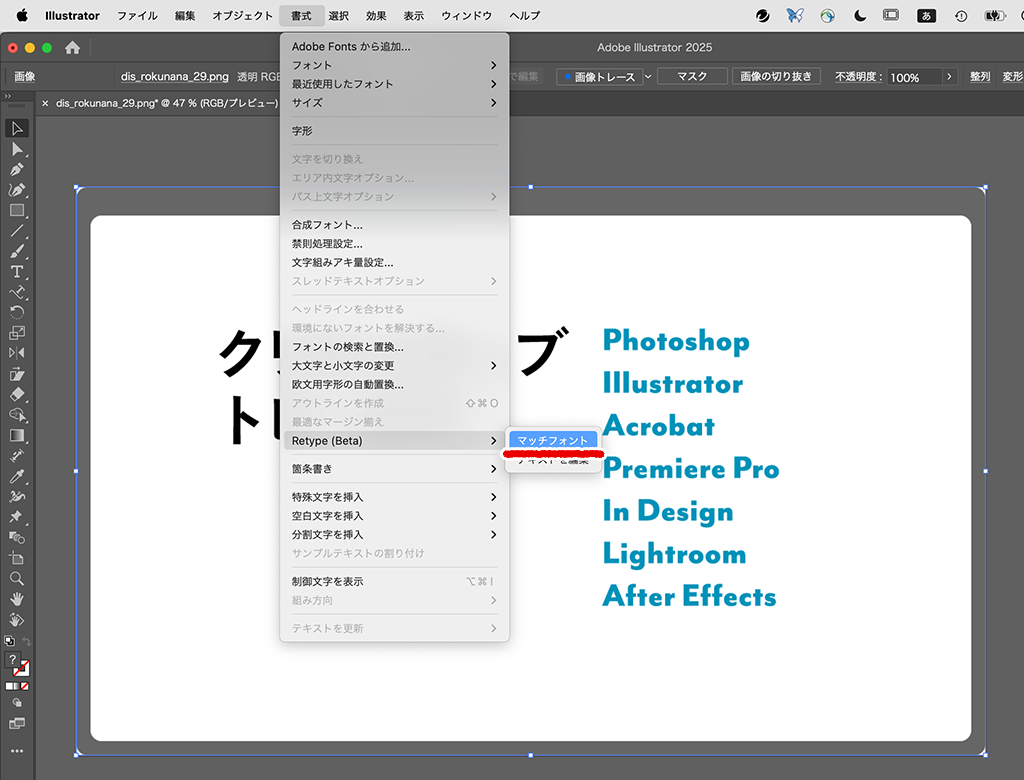The image size is (1024, 780).
Task: Expand the サイズ submenu
Action: click(394, 103)
